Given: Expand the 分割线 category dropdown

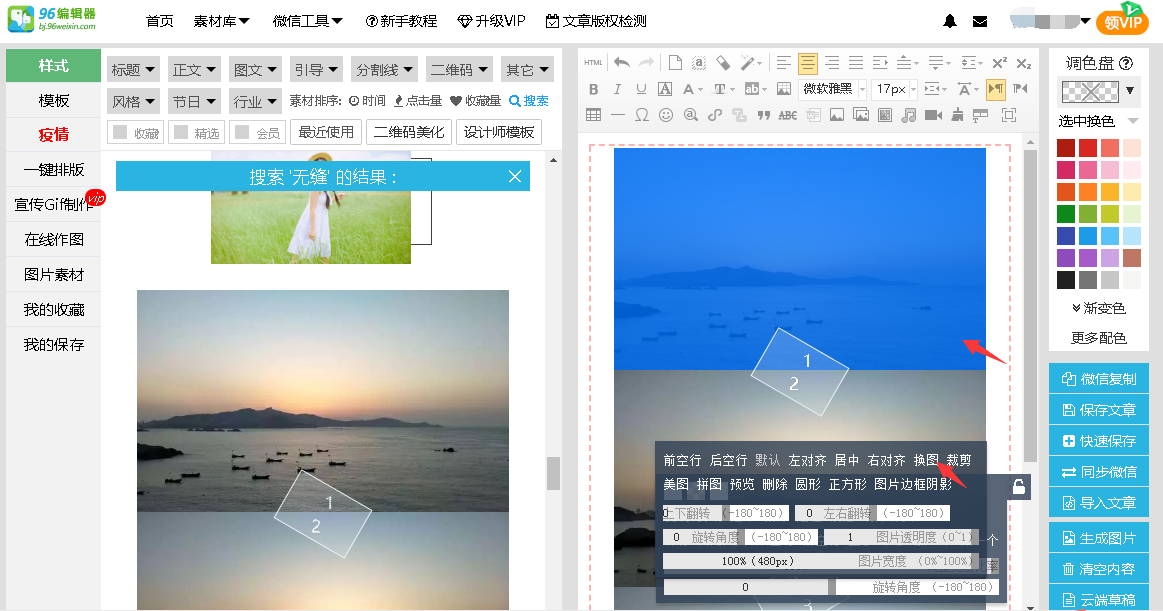Looking at the screenshot, I should pyautogui.click(x=384, y=70).
